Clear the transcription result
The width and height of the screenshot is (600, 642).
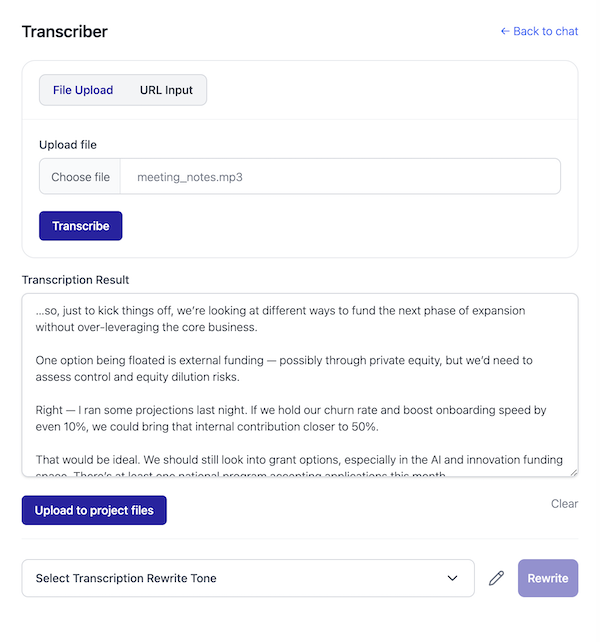tap(564, 504)
